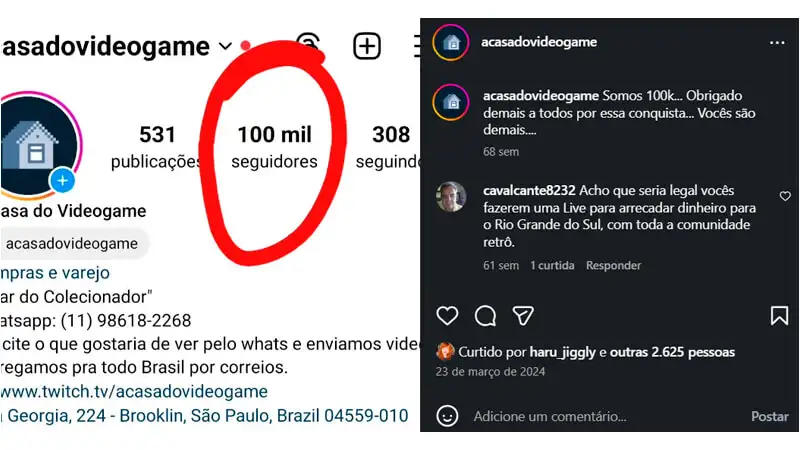800x450 pixels.
Task: Open comments with speech bubble icon
Action: click(485, 316)
